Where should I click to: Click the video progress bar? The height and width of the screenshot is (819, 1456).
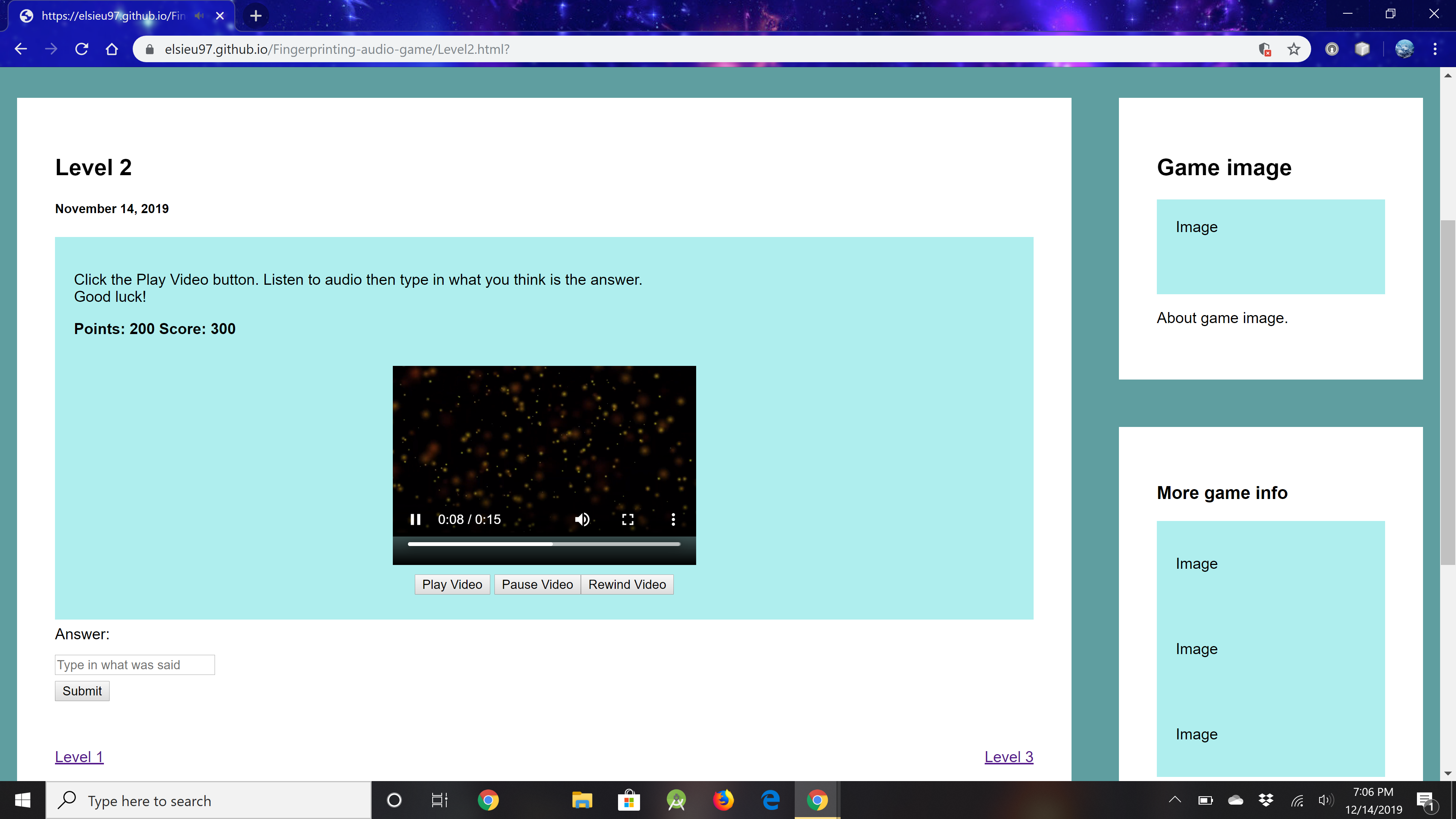click(544, 544)
